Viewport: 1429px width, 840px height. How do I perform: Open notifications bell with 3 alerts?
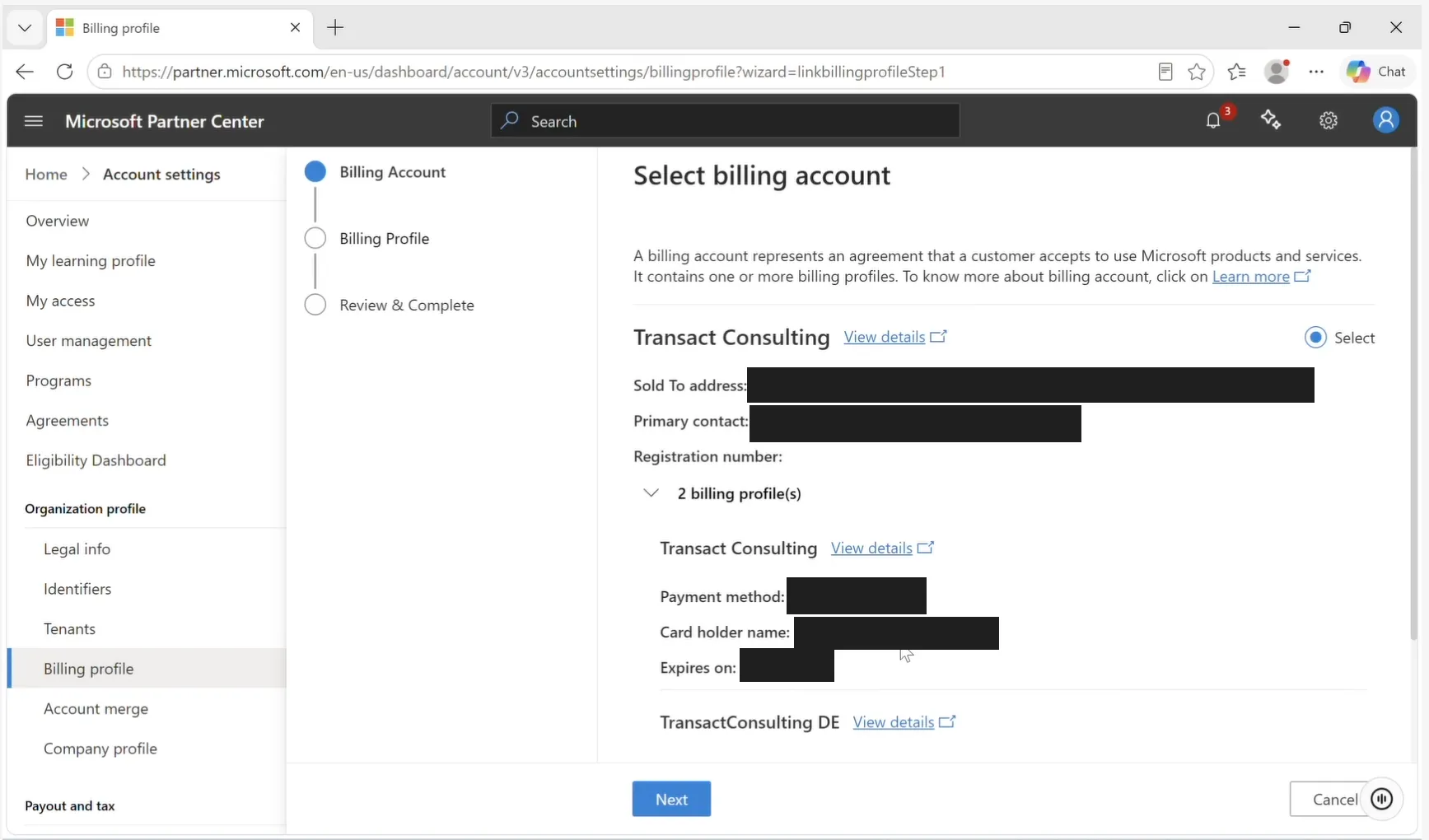pos(1215,119)
